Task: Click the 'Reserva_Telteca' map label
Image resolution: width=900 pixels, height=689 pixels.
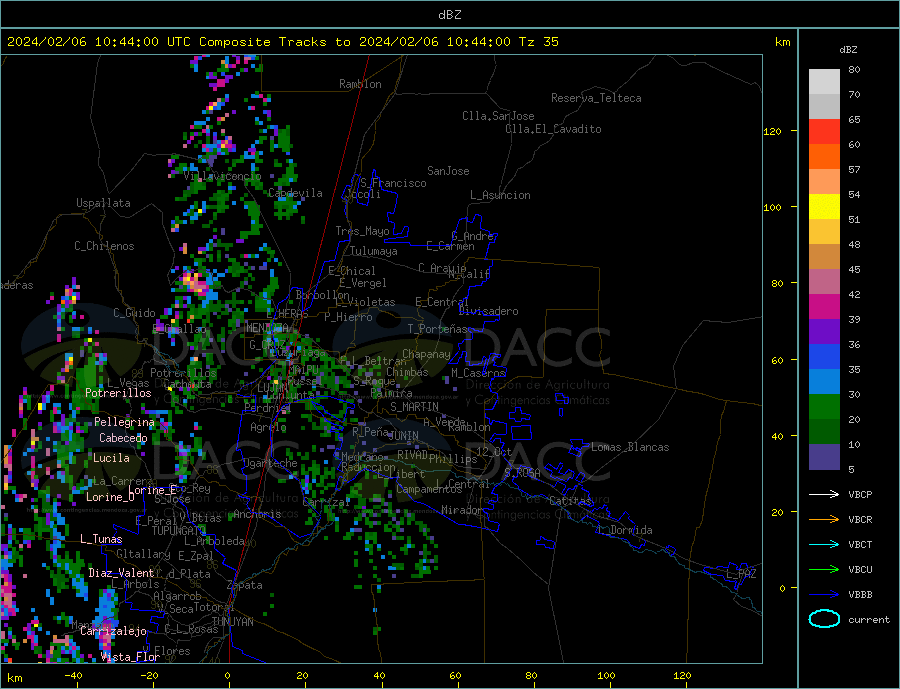Action: [596, 98]
